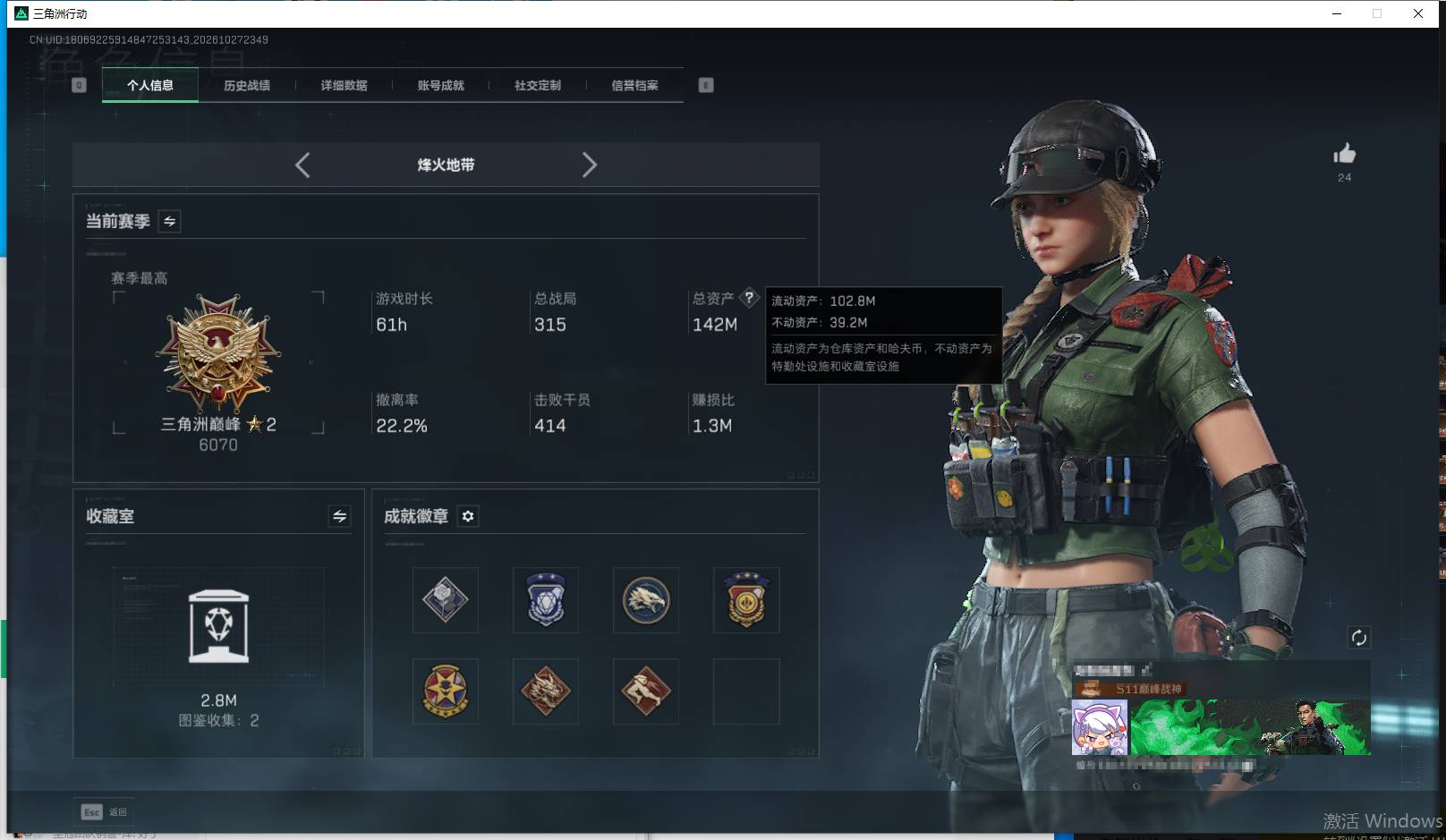Select the gold star cross badge
1446x840 pixels.
(x=446, y=692)
